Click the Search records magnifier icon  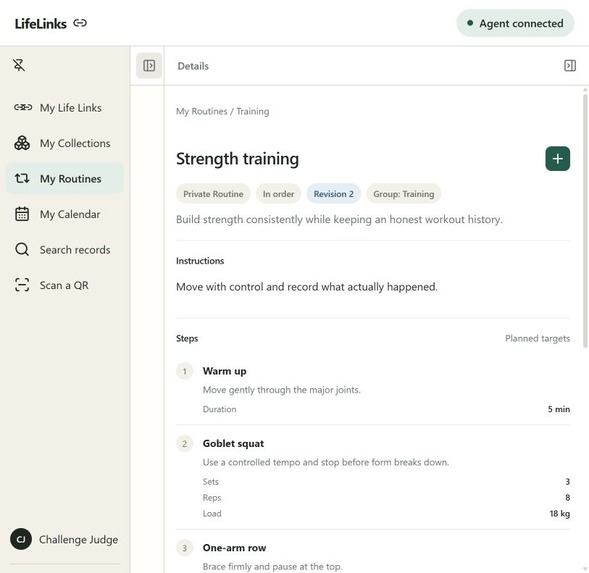[x=22, y=249]
